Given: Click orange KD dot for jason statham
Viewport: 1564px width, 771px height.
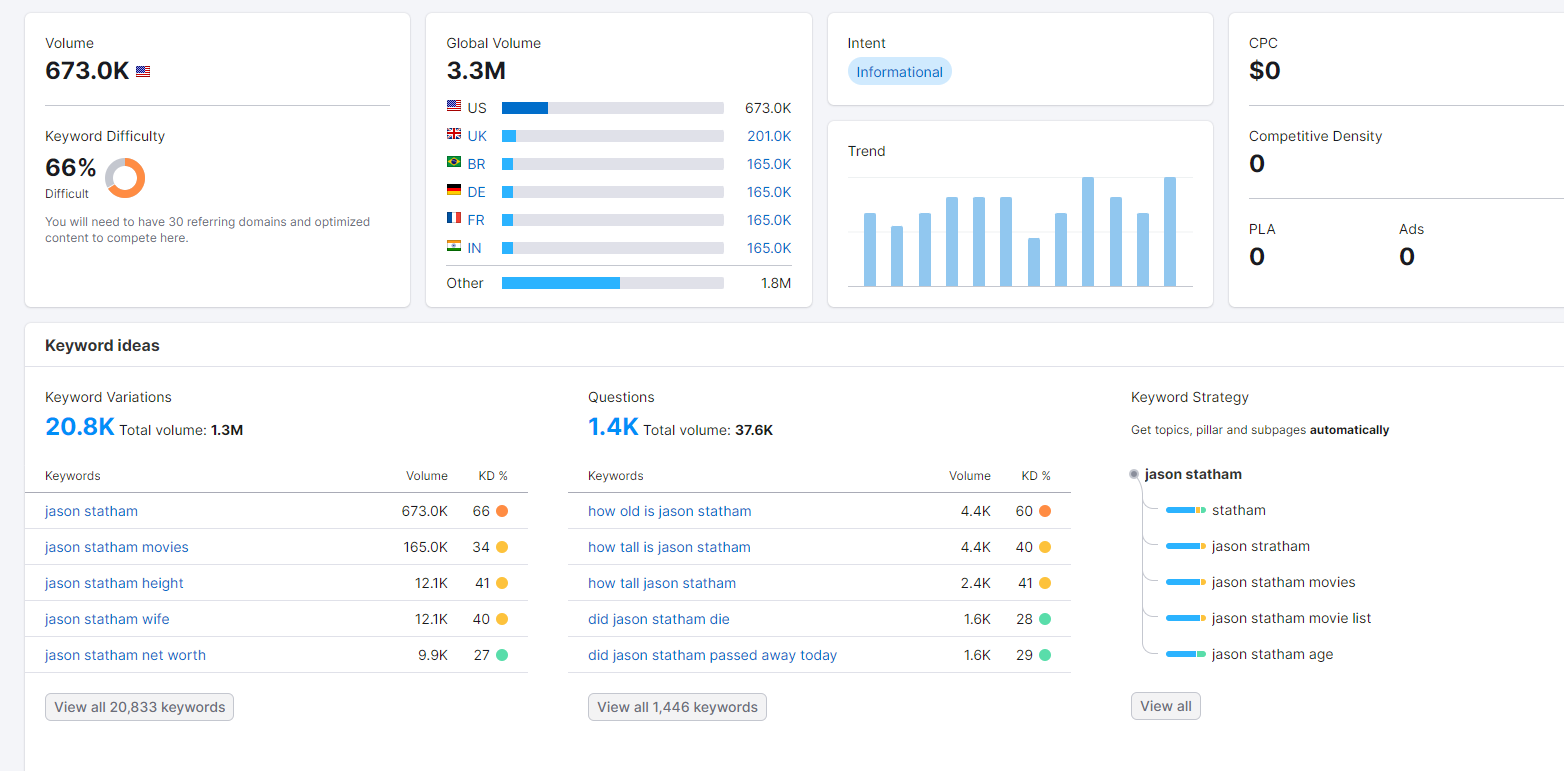Looking at the screenshot, I should pos(502,511).
